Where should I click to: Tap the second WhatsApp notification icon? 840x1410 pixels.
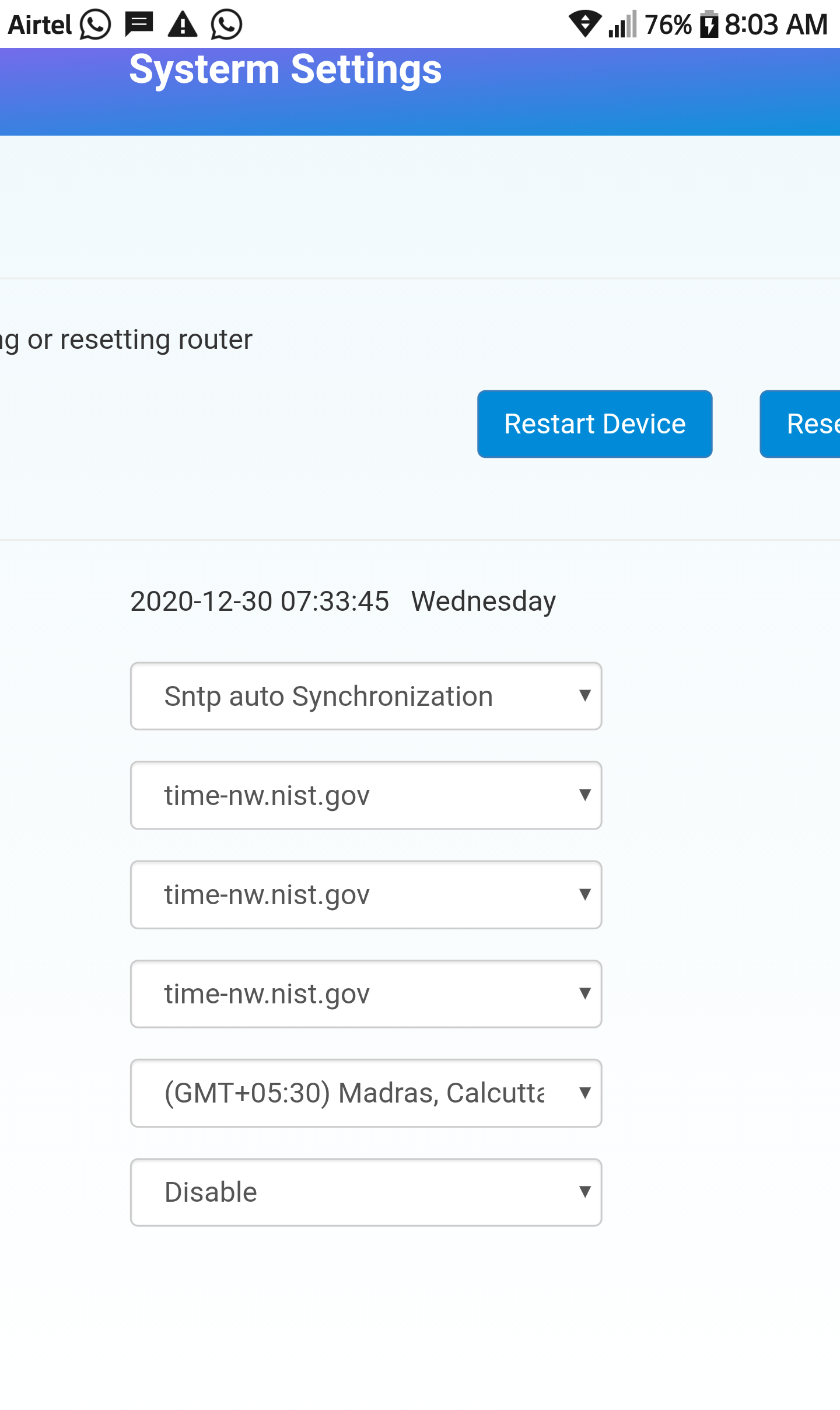pyautogui.click(x=226, y=25)
